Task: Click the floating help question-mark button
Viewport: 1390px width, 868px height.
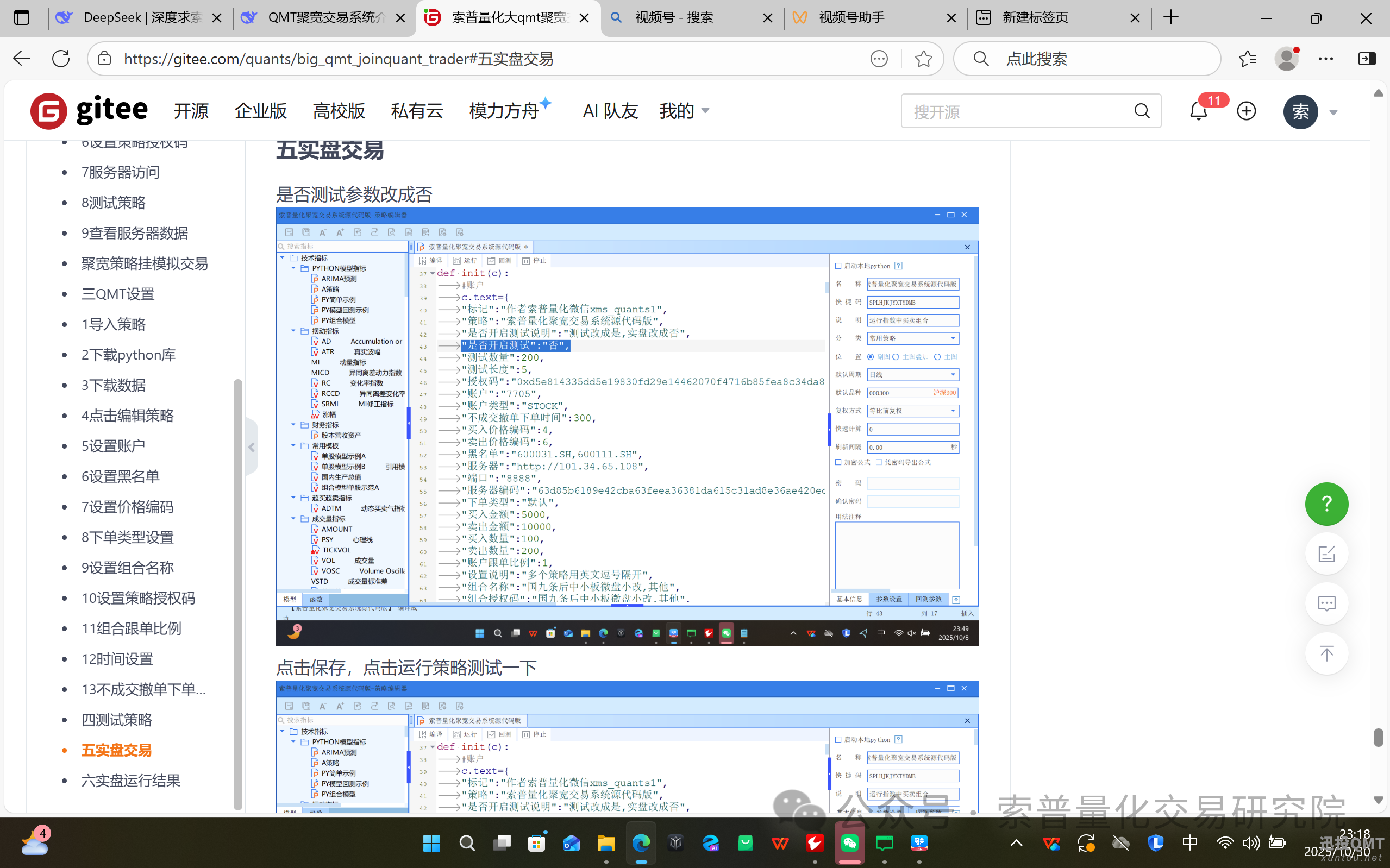Action: click(1326, 504)
